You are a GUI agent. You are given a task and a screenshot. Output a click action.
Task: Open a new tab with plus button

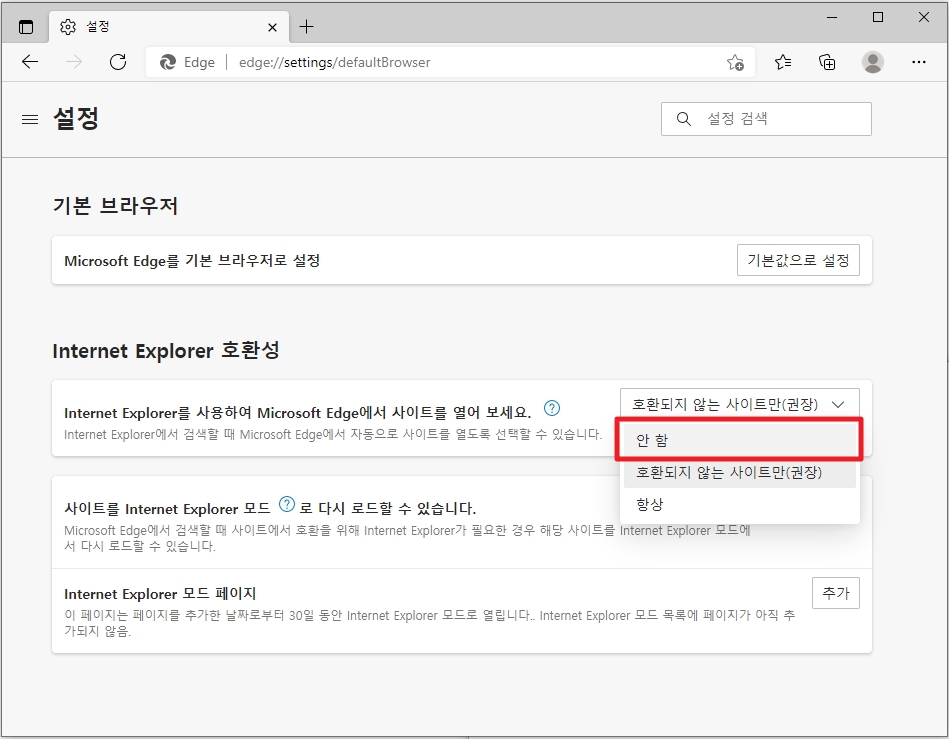coord(307,27)
